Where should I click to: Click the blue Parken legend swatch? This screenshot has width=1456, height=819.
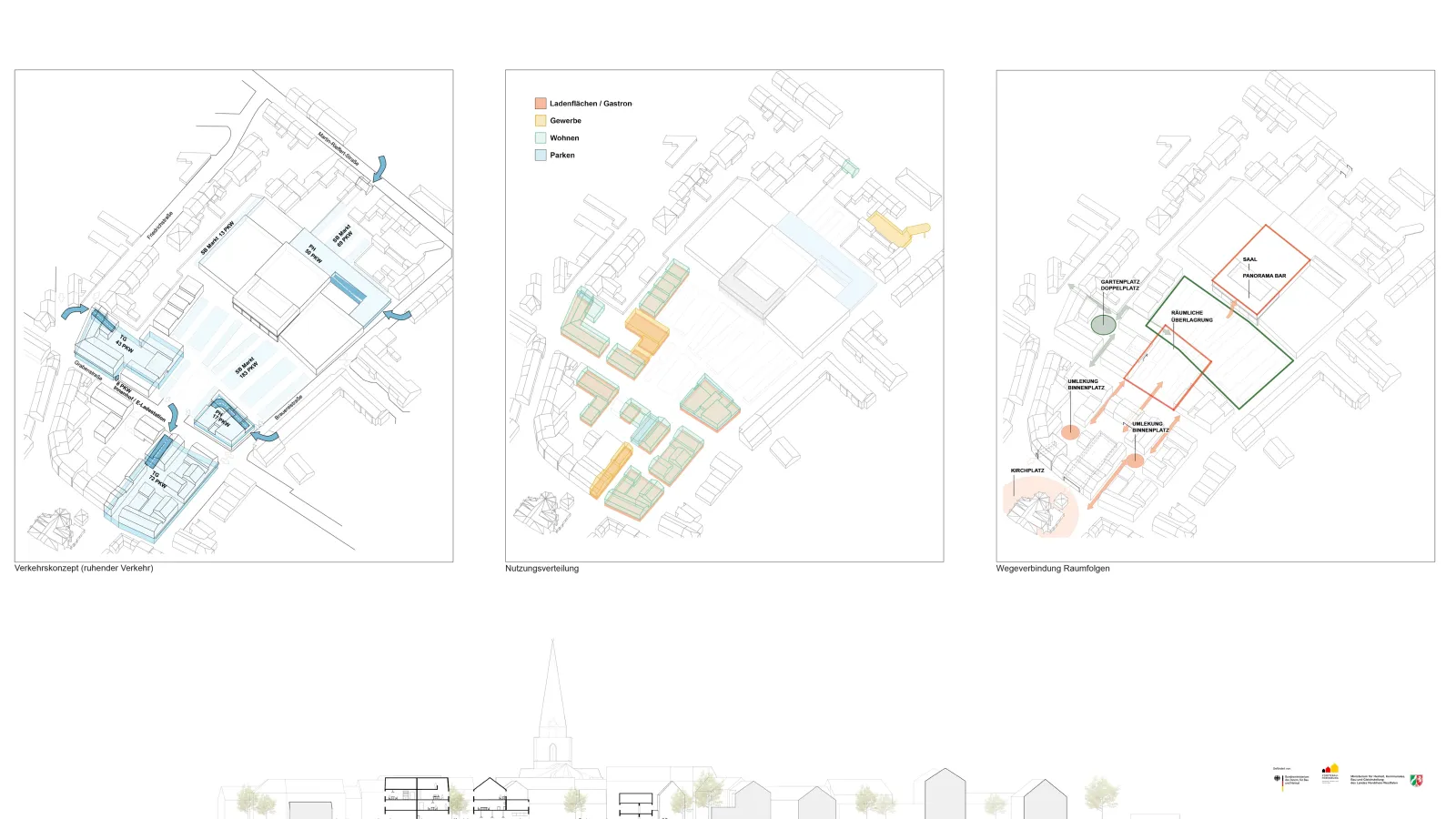541,155
